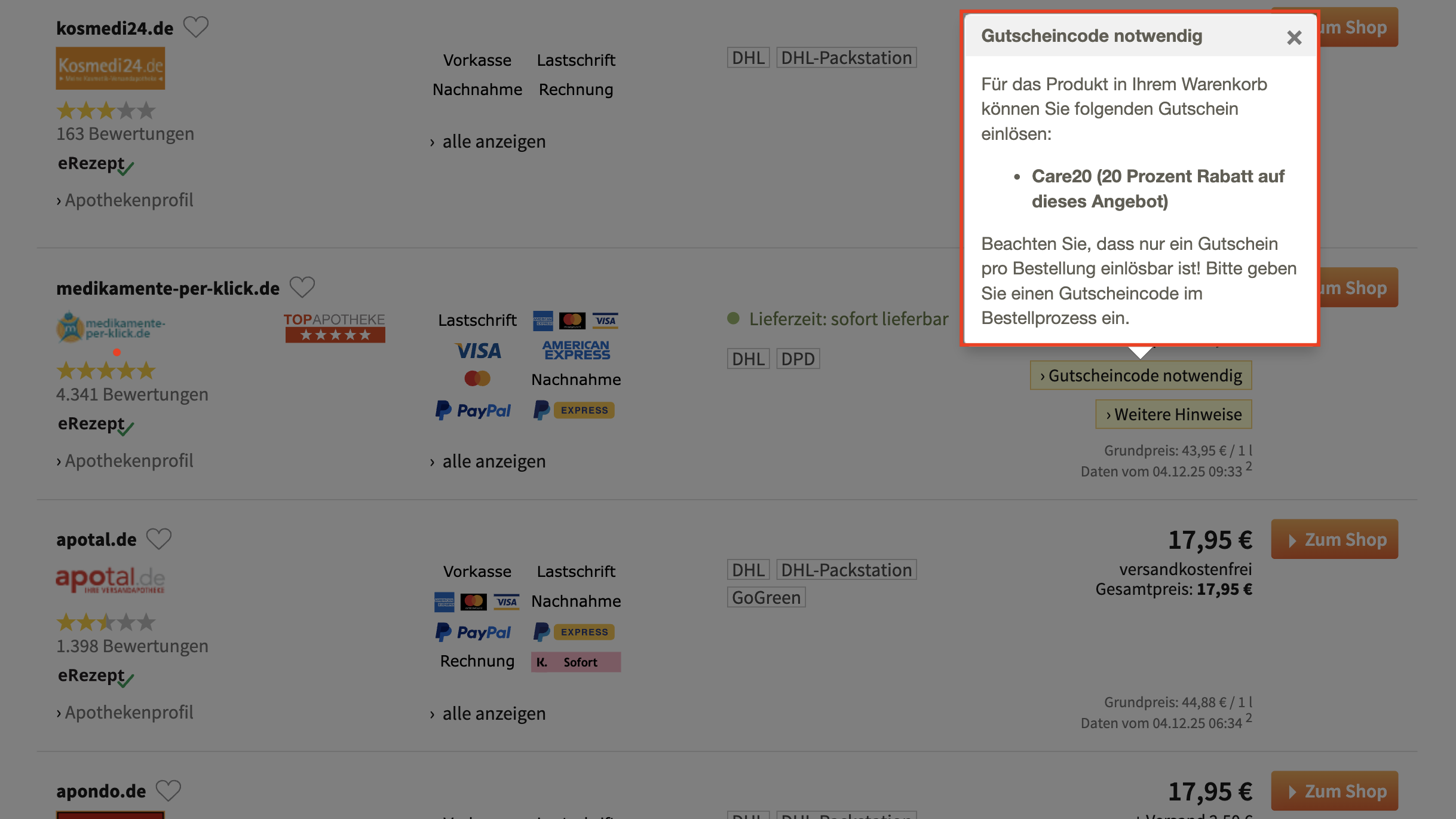Click the apondo.de heart icon
1456x819 pixels.
pos(168,790)
